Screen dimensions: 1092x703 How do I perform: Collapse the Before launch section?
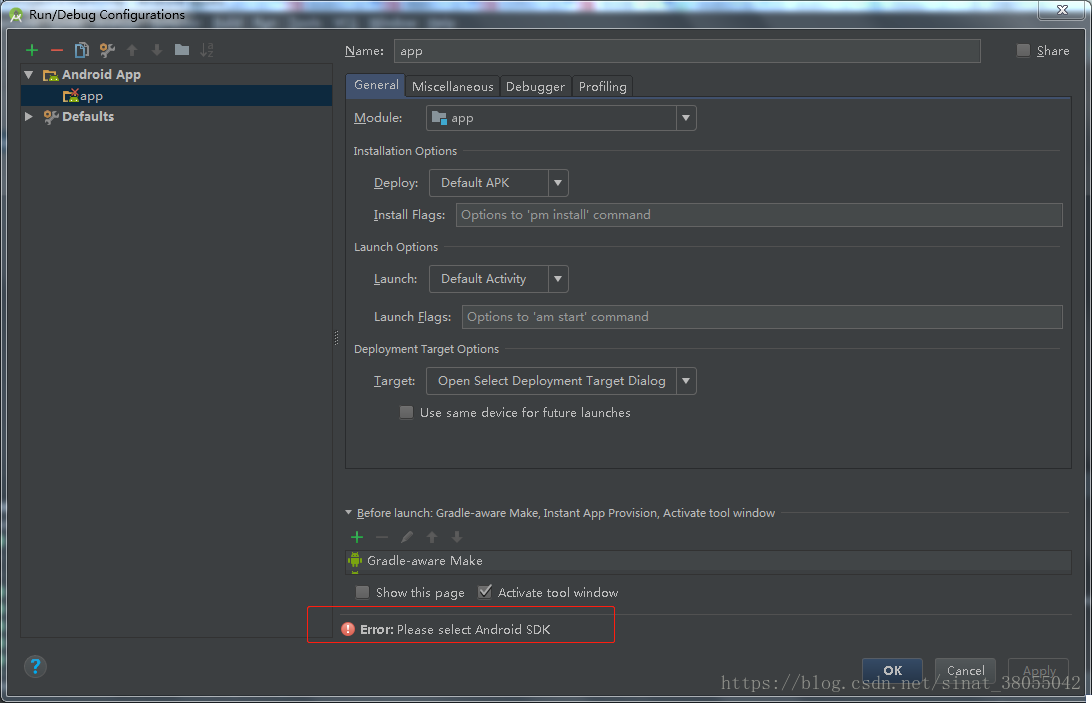pos(349,512)
